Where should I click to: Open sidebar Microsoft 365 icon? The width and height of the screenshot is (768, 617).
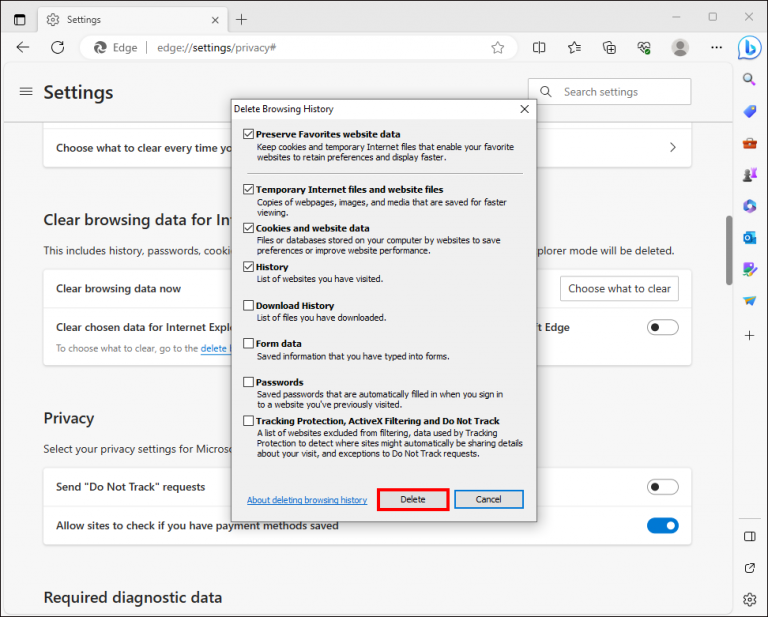[x=749, y=206]
